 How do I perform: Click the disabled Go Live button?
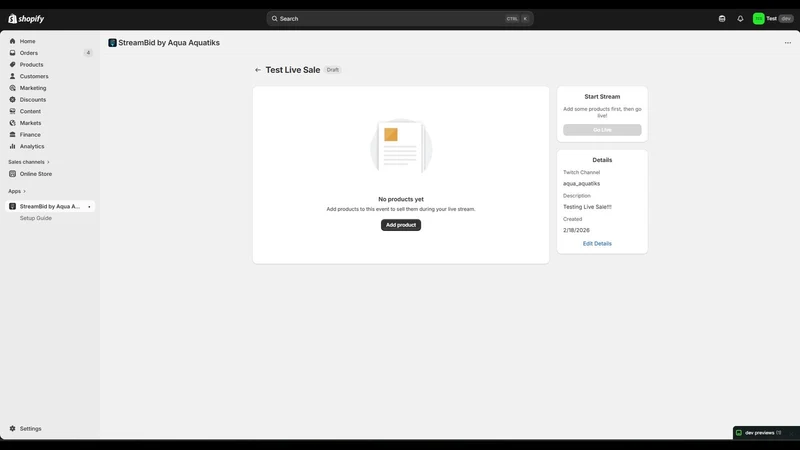(x=602, y=130)
